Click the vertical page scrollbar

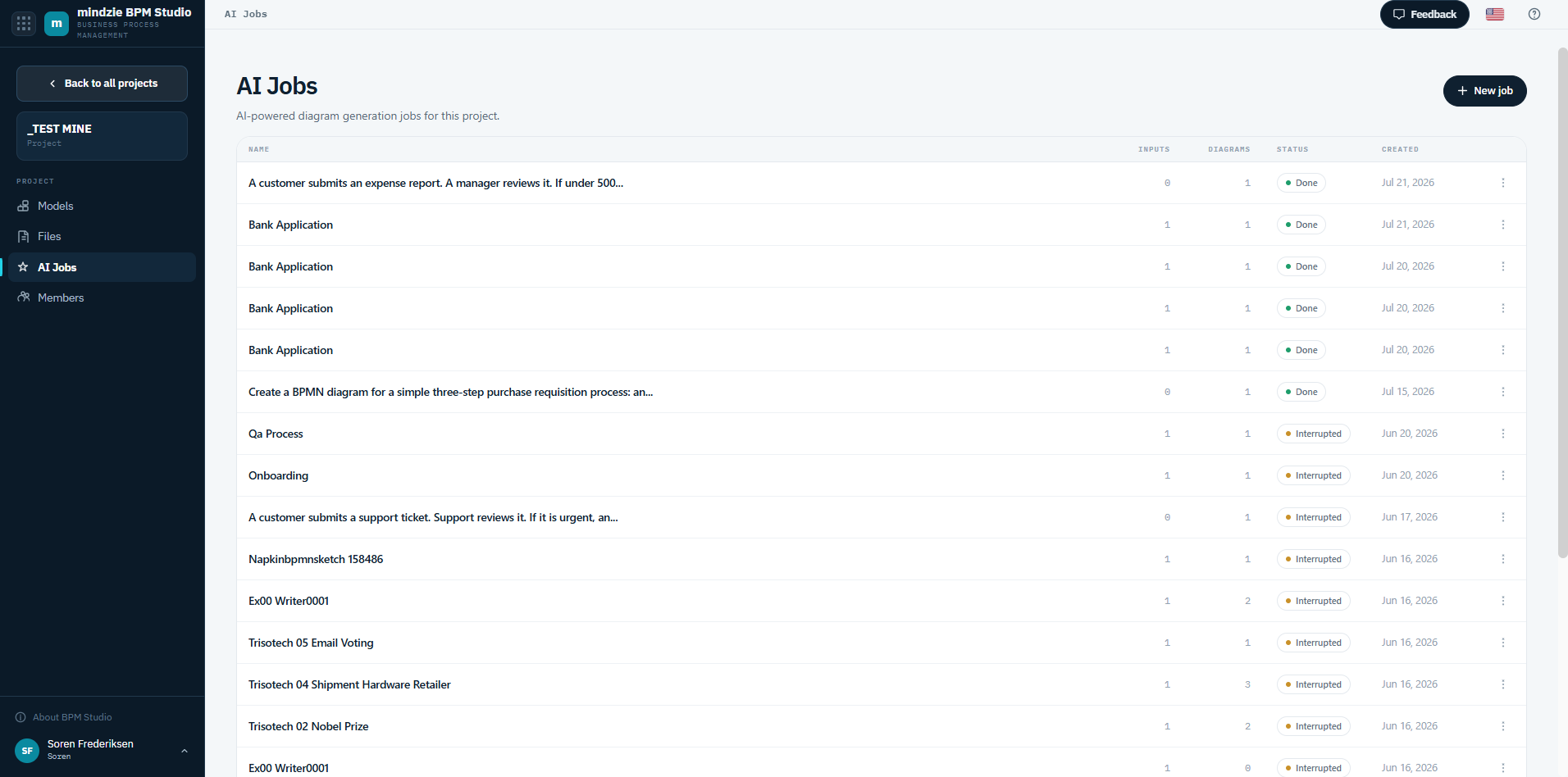point(1562,303)
